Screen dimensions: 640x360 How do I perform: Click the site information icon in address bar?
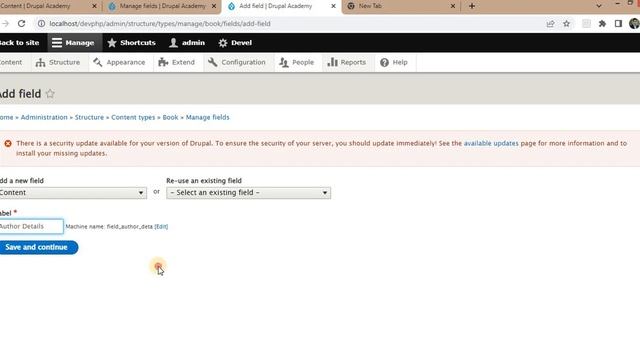[41, 24]
